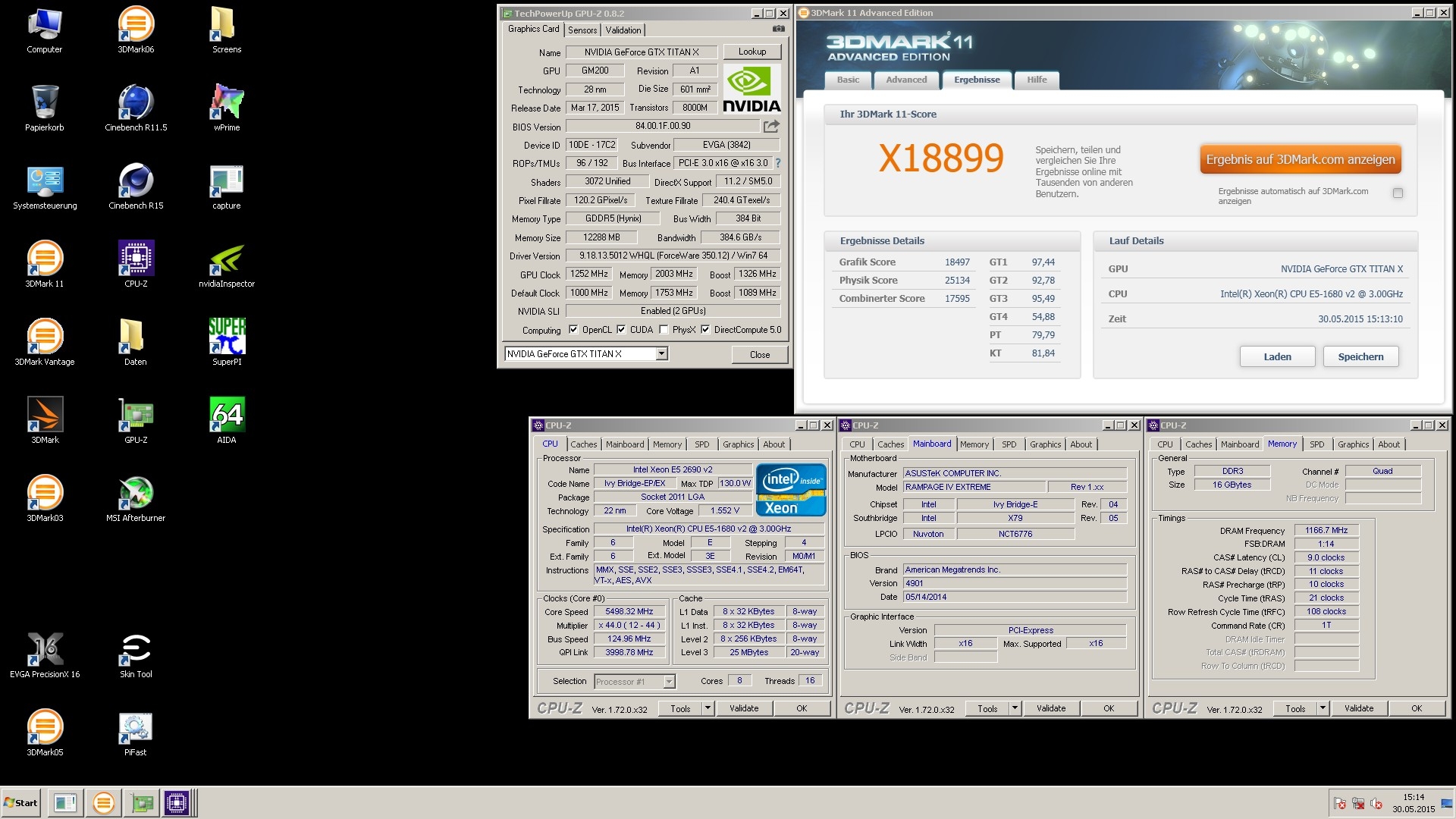Click Ergebnis auf 3DMark.com anzeigen button
Image resolution: width=1456 pixels, height=819 pixels.
click(1301, 159)
